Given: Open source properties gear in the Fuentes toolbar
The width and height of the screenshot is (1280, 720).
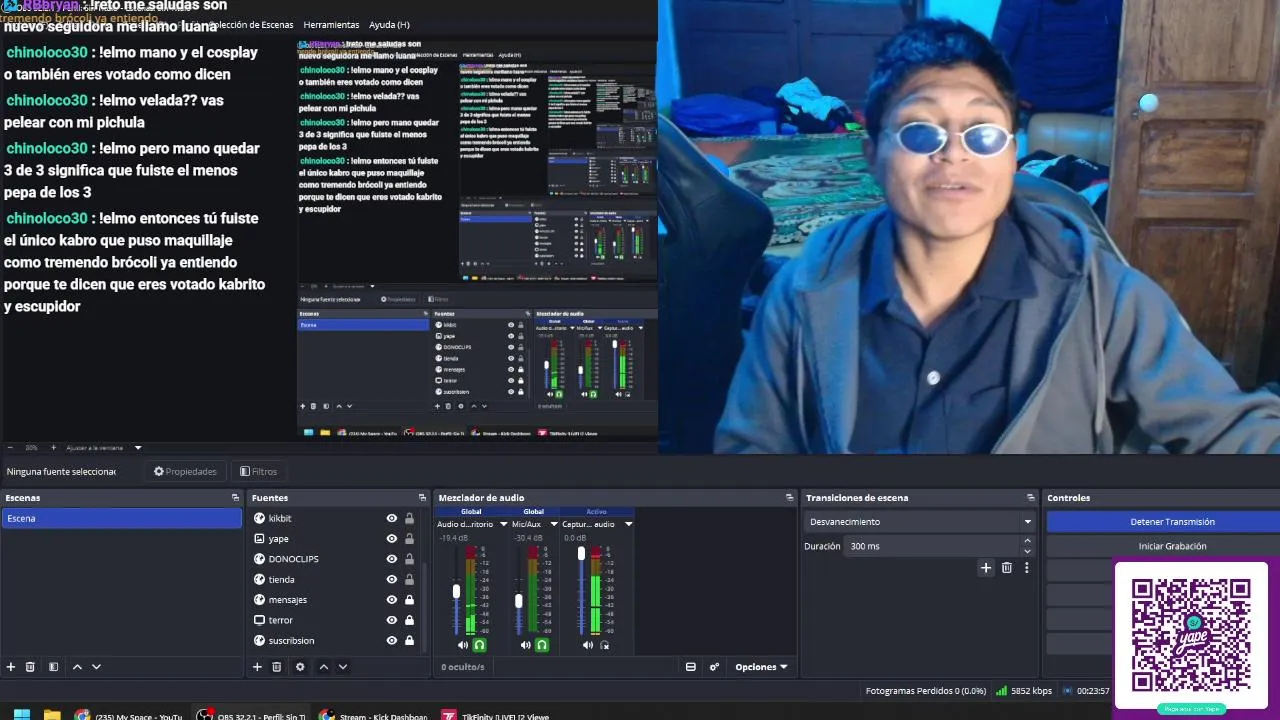Looking at the screenshot, I should point(300,667).
